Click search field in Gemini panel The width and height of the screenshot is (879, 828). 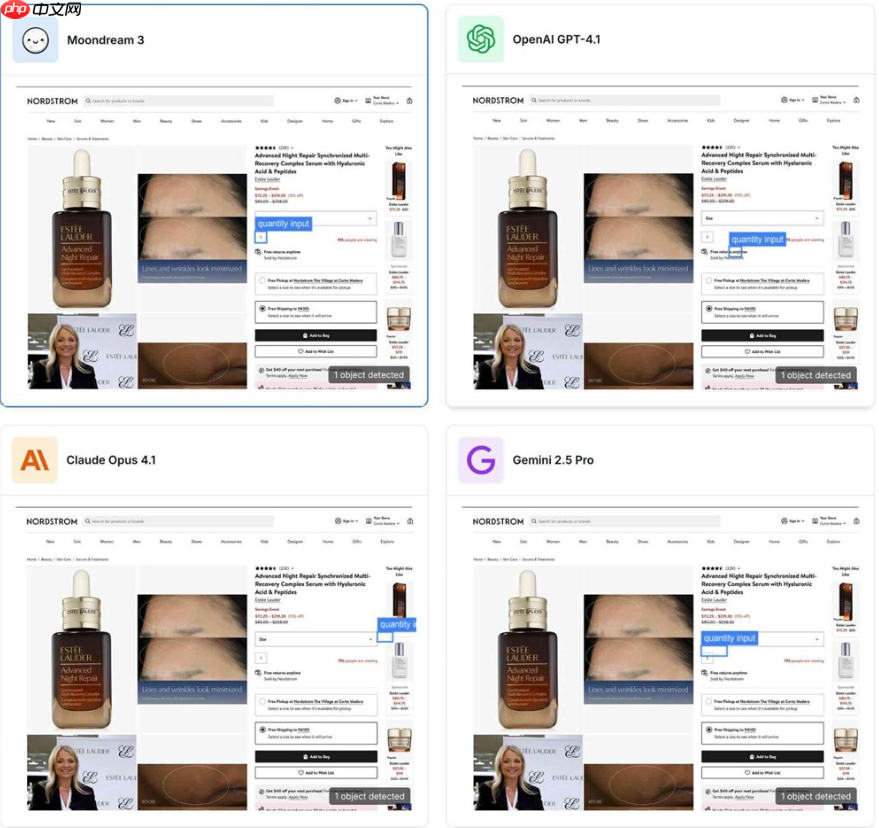click(x=624, y=521)
